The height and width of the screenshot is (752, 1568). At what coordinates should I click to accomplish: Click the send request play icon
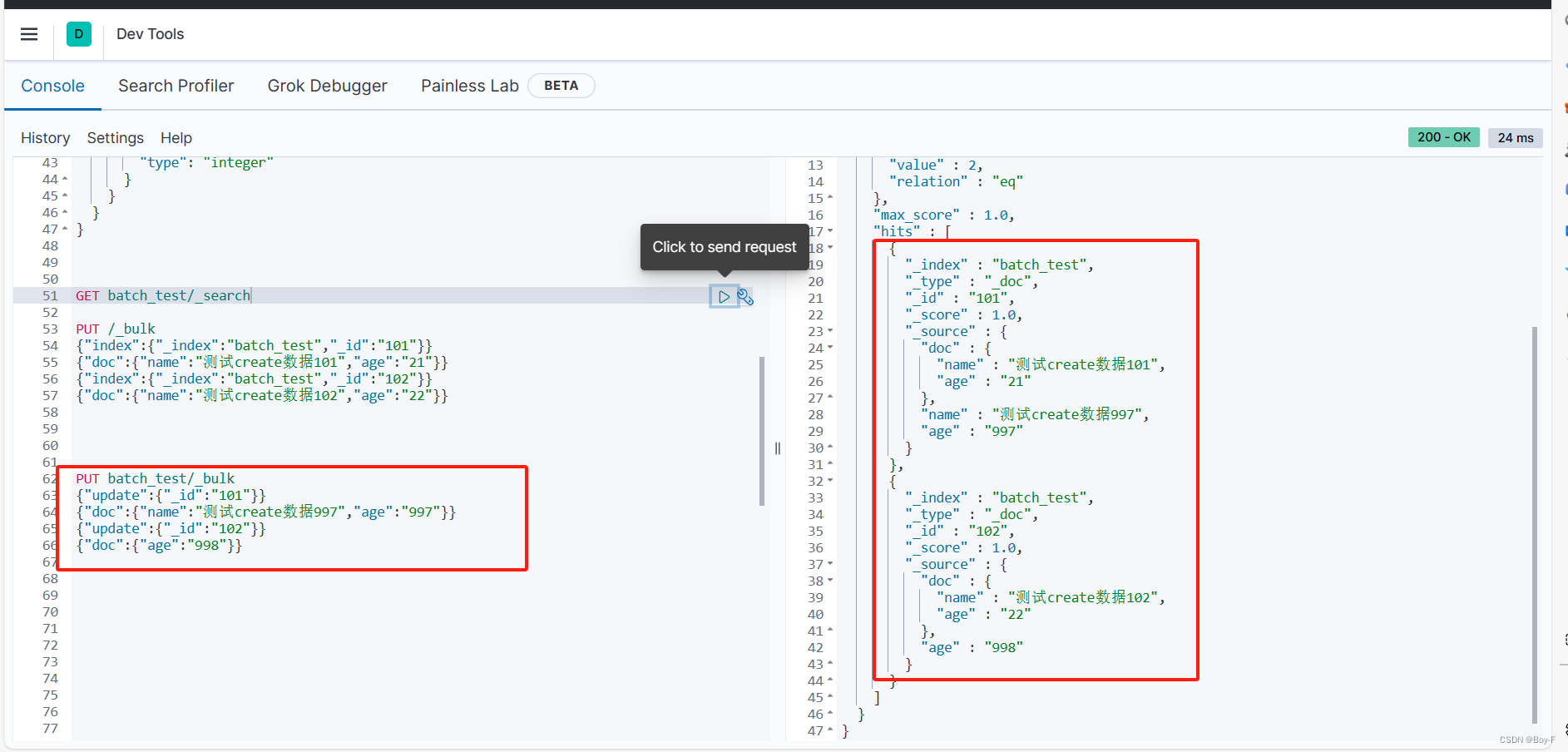point(724,296)
